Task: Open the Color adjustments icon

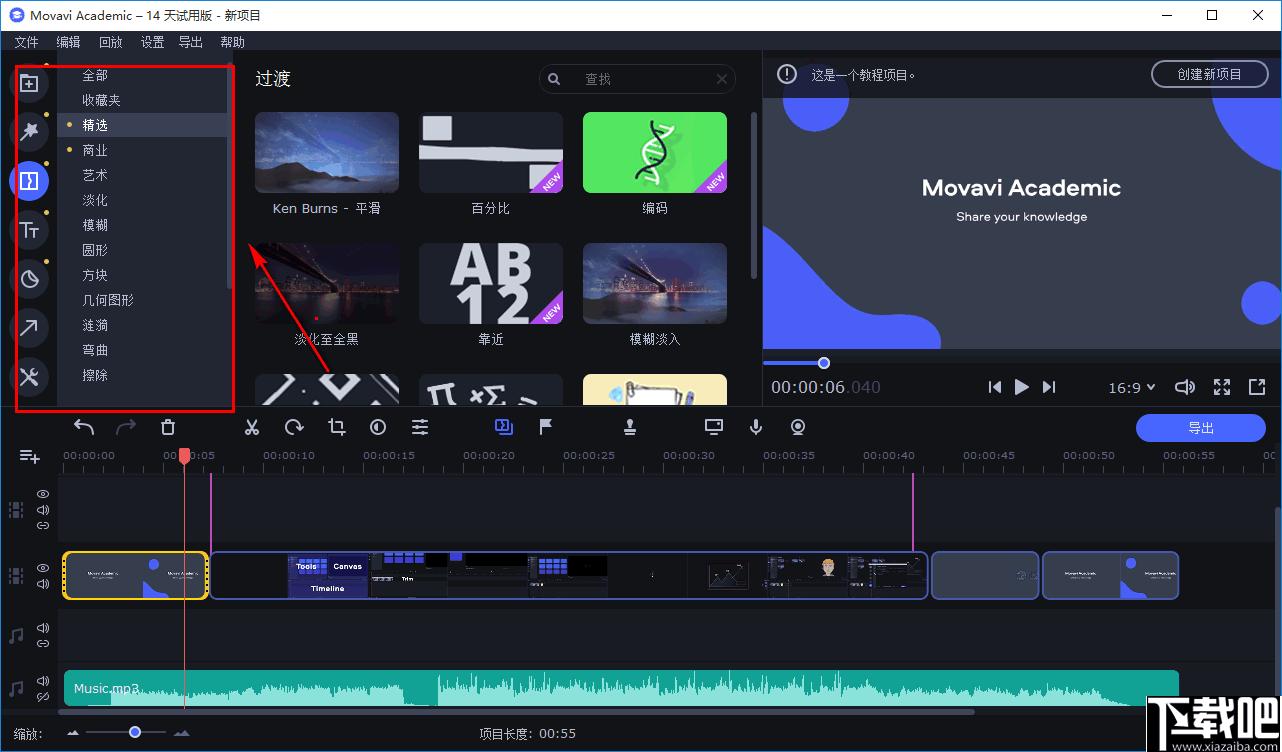Action: 378,427
